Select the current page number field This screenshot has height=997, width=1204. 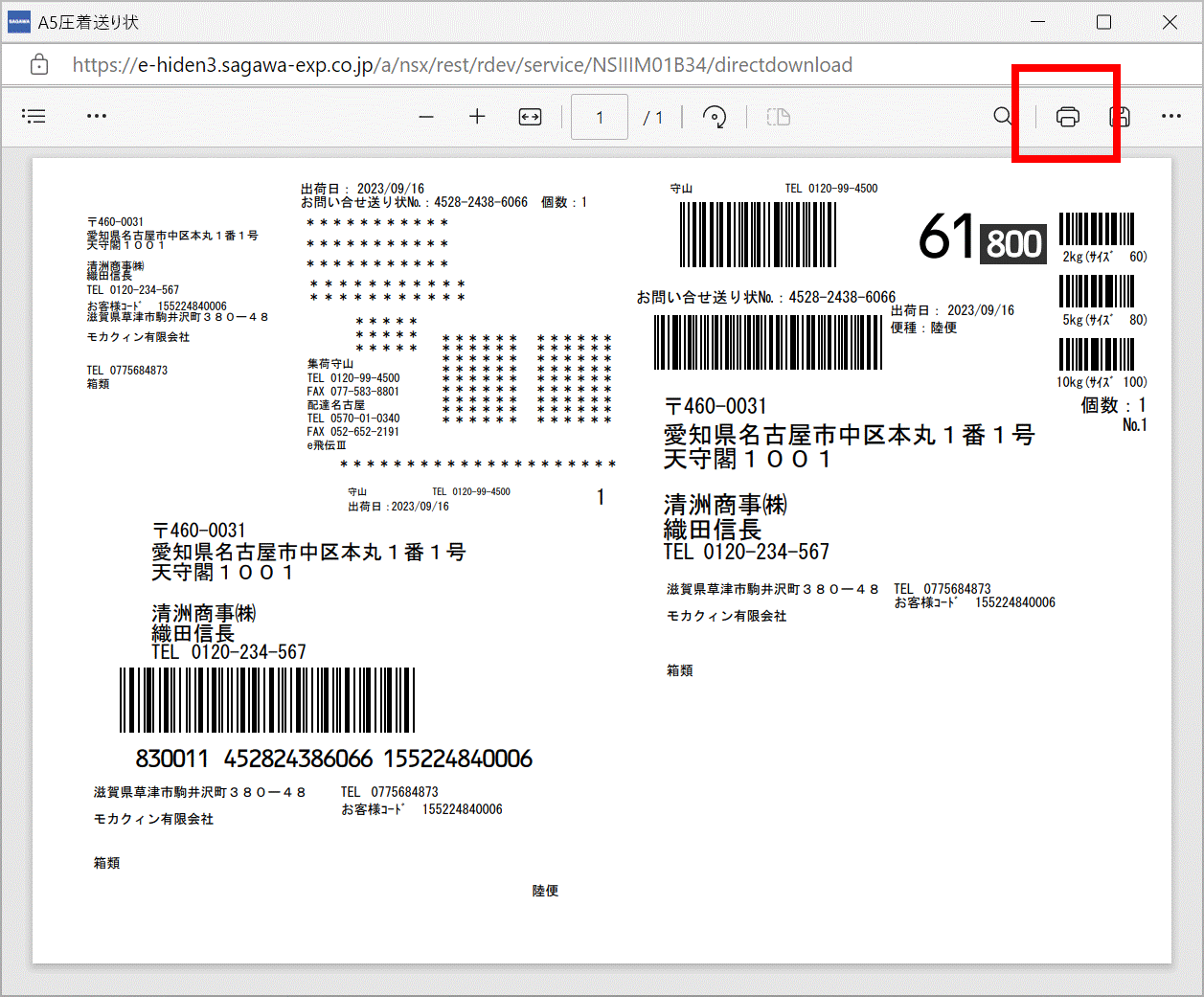[600, 117]
